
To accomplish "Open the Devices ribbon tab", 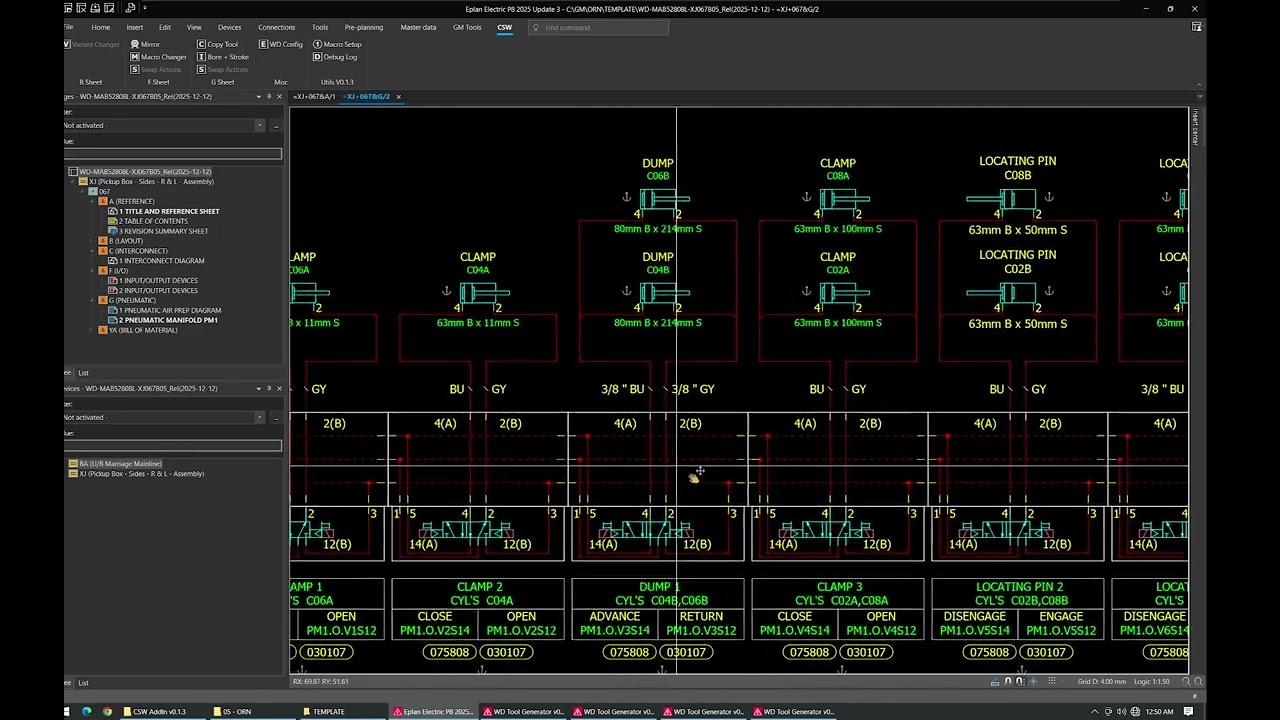I will pyautogui.click(x=230, y=28).
